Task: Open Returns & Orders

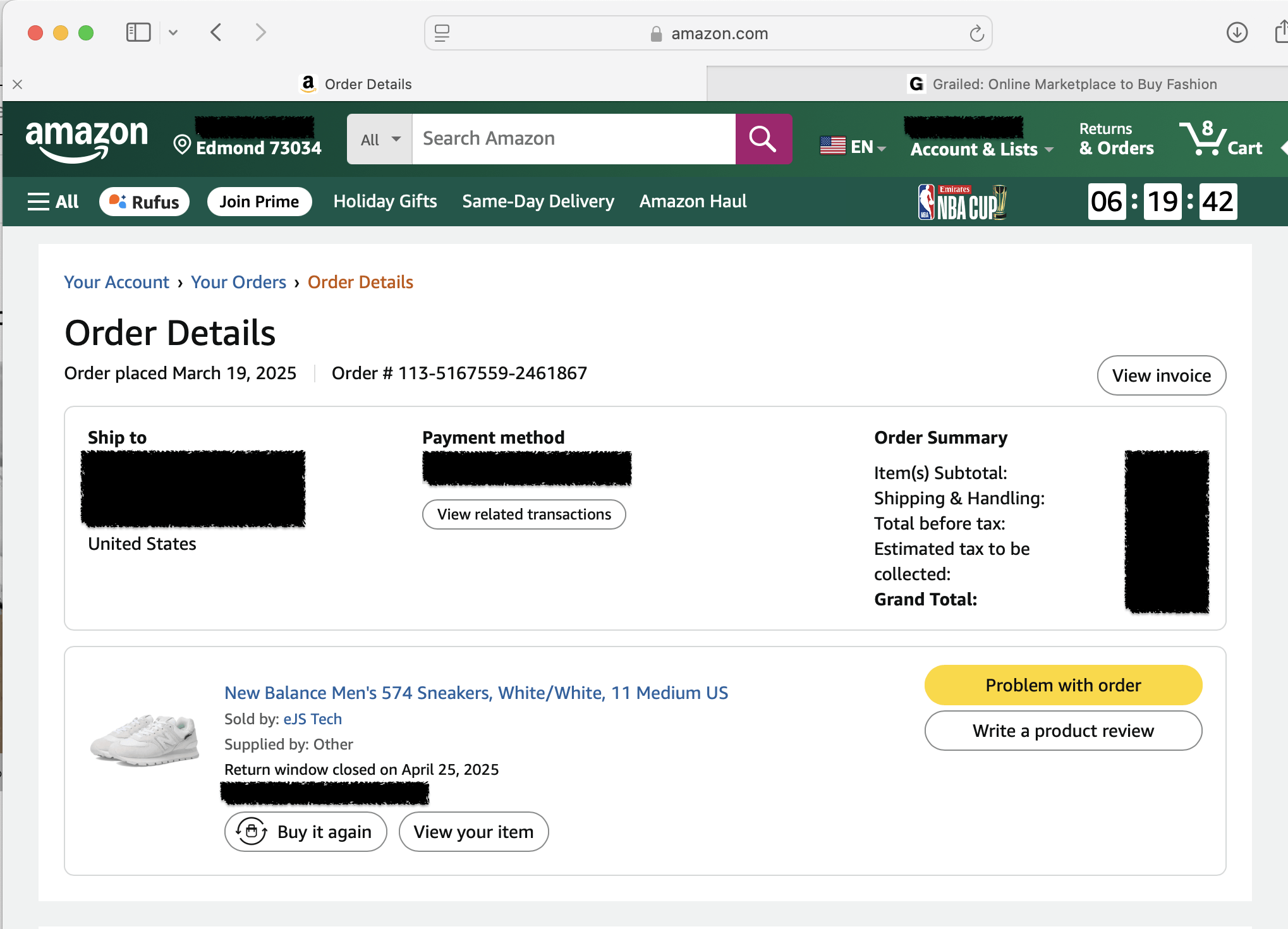Action: click(x=1116, y=139)
